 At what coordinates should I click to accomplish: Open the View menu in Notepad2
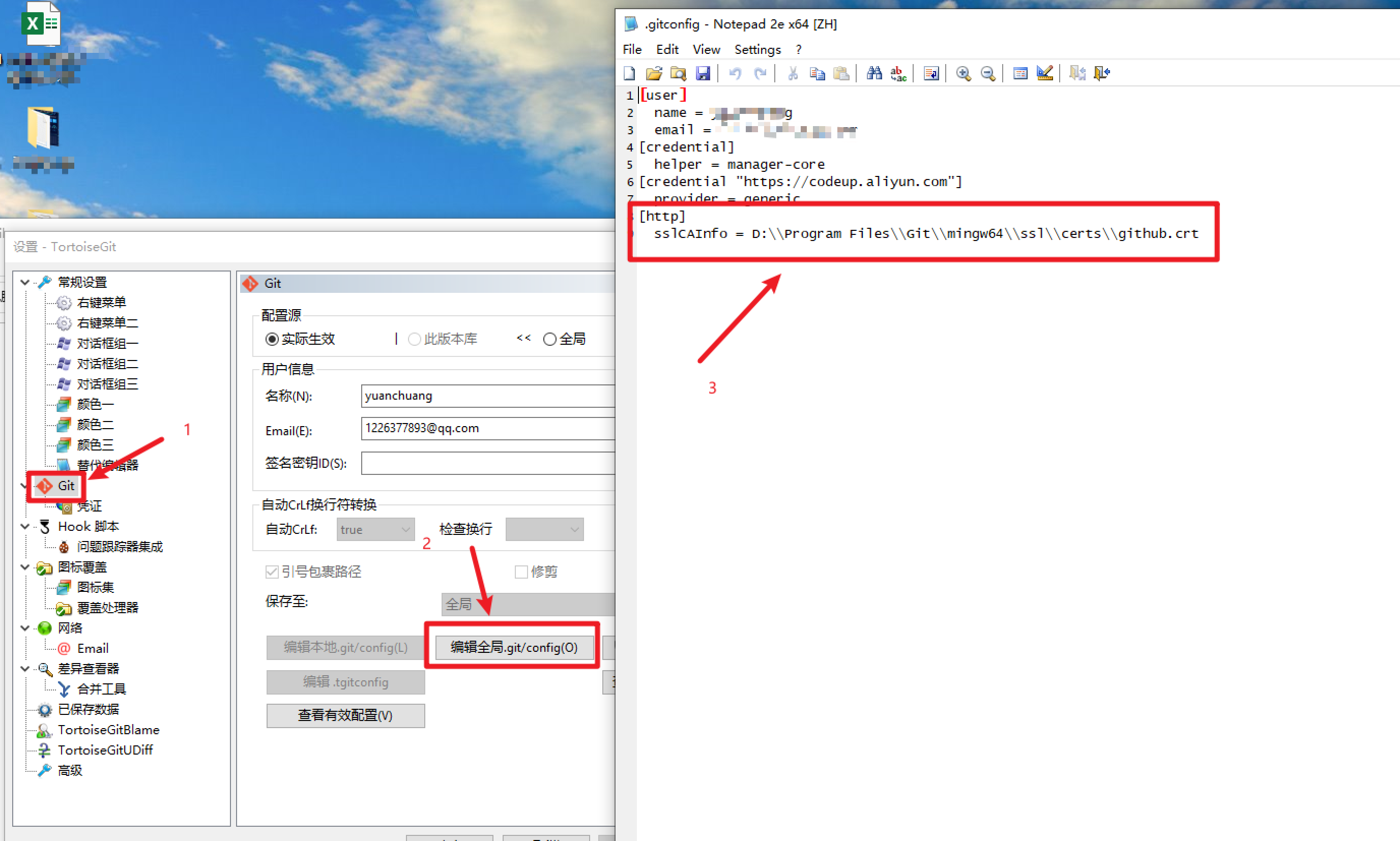tap(706, 49)
